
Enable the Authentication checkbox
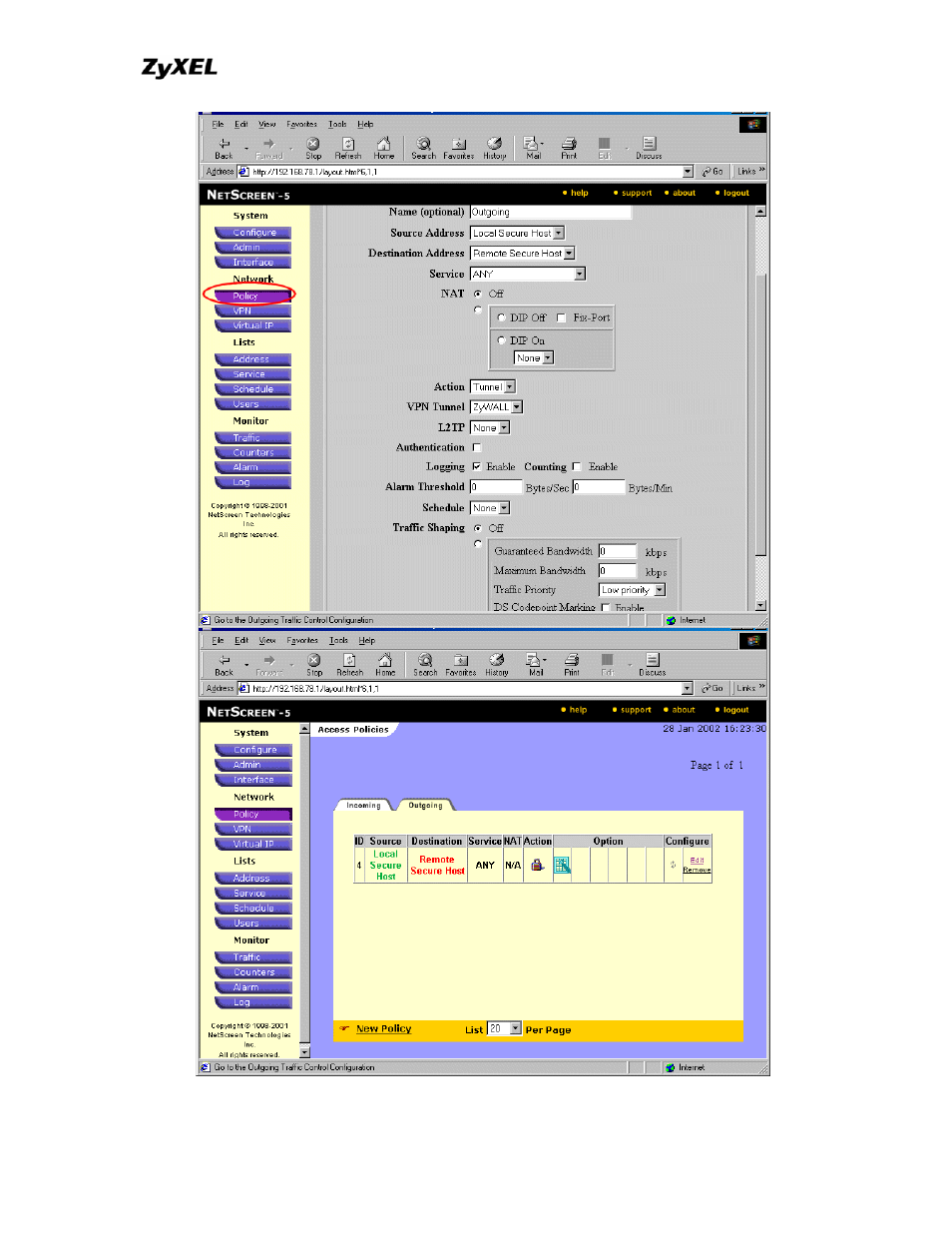pyautogui.click(x=476, y=447)
